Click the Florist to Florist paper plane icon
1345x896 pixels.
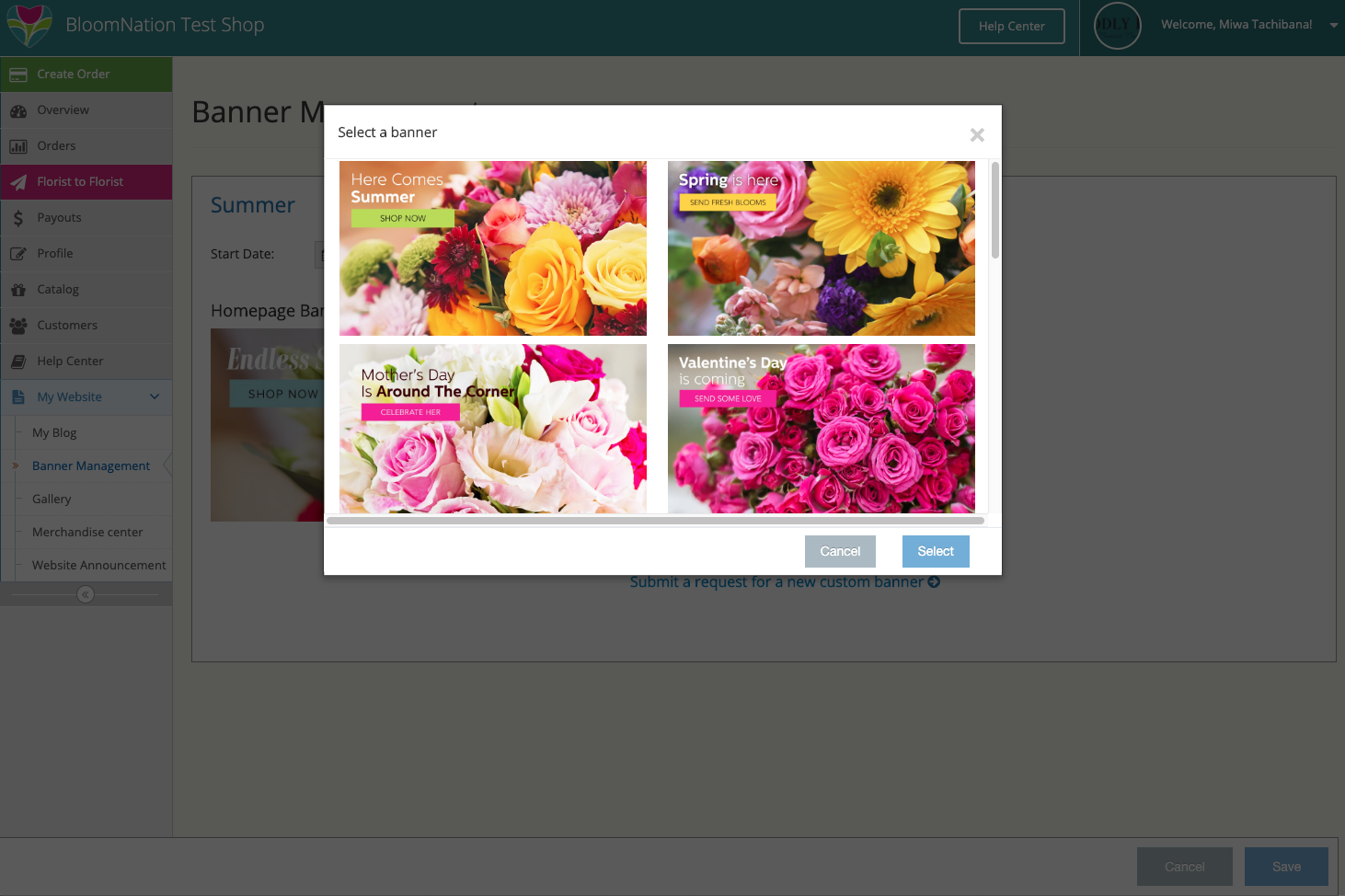(18, 182)
